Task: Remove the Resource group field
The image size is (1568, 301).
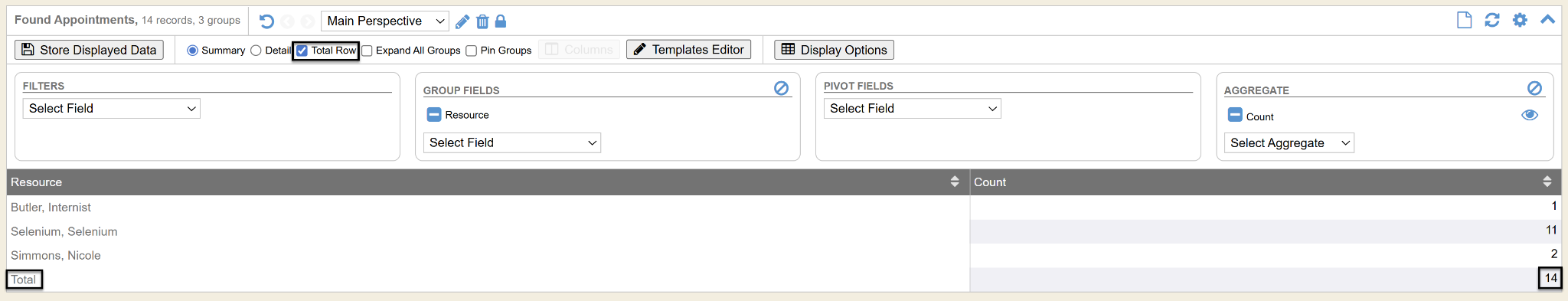Action: 434,115
